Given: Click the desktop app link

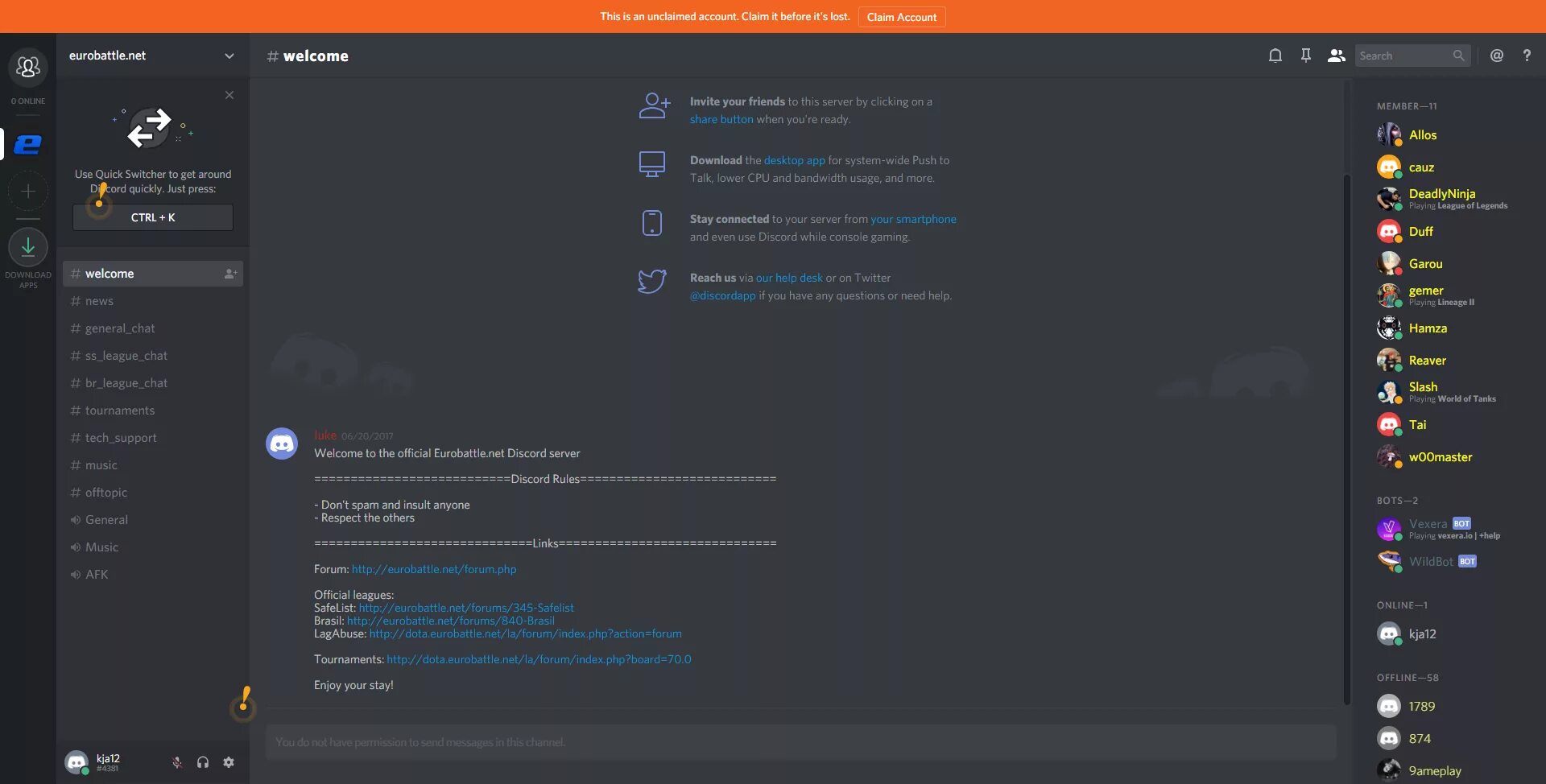Looking at the screenshot, I should (x=794, y=160).
